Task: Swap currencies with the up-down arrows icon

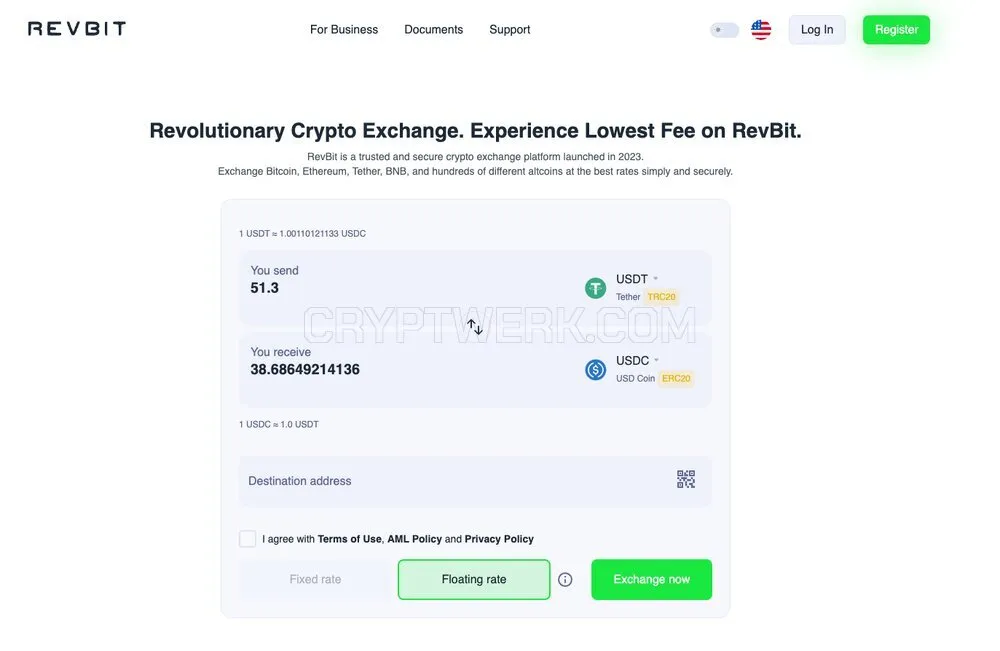Action: click(x=474, y=327)
